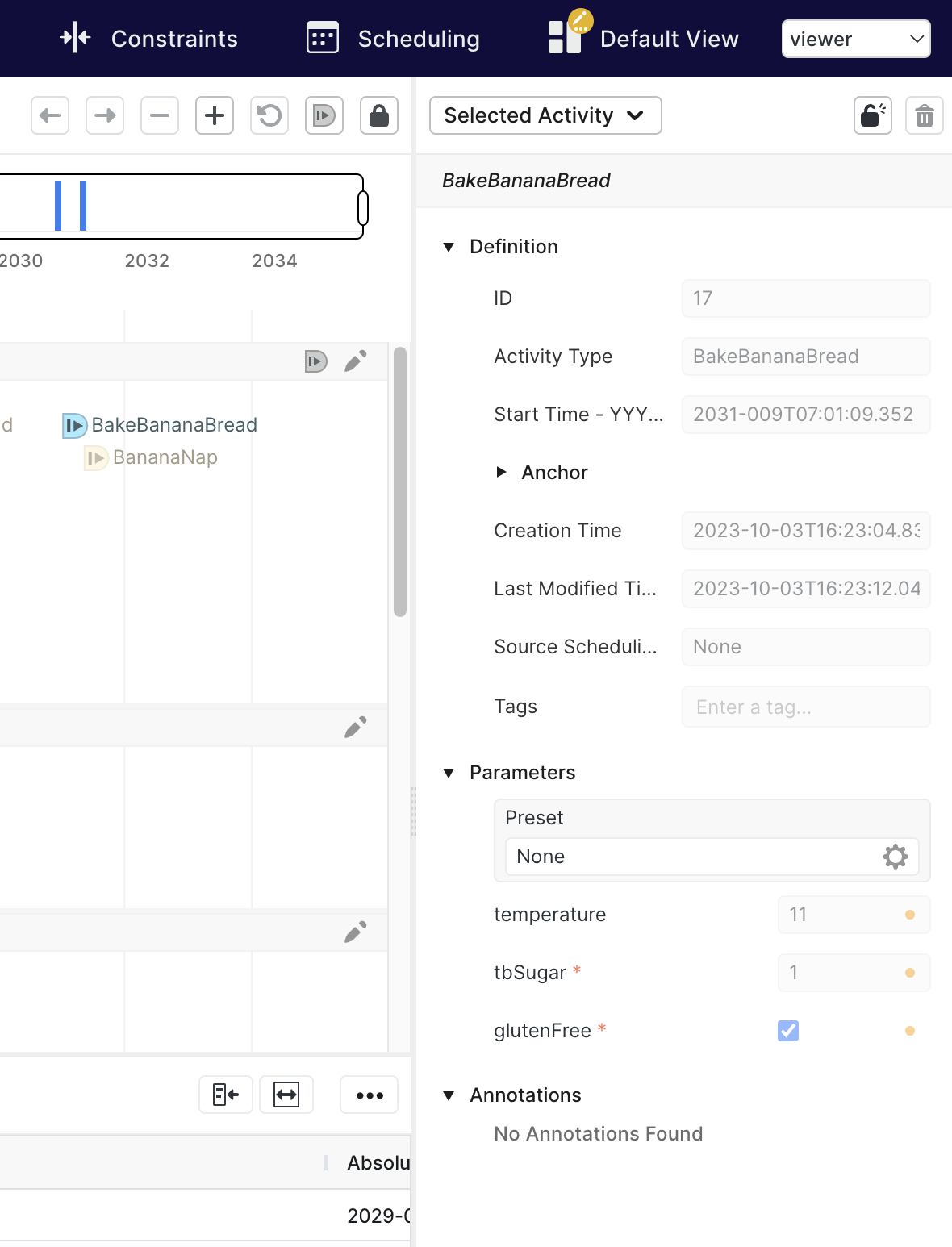
Task: Delete the selected activity via trash icon
Action: (x=925, y=115)
